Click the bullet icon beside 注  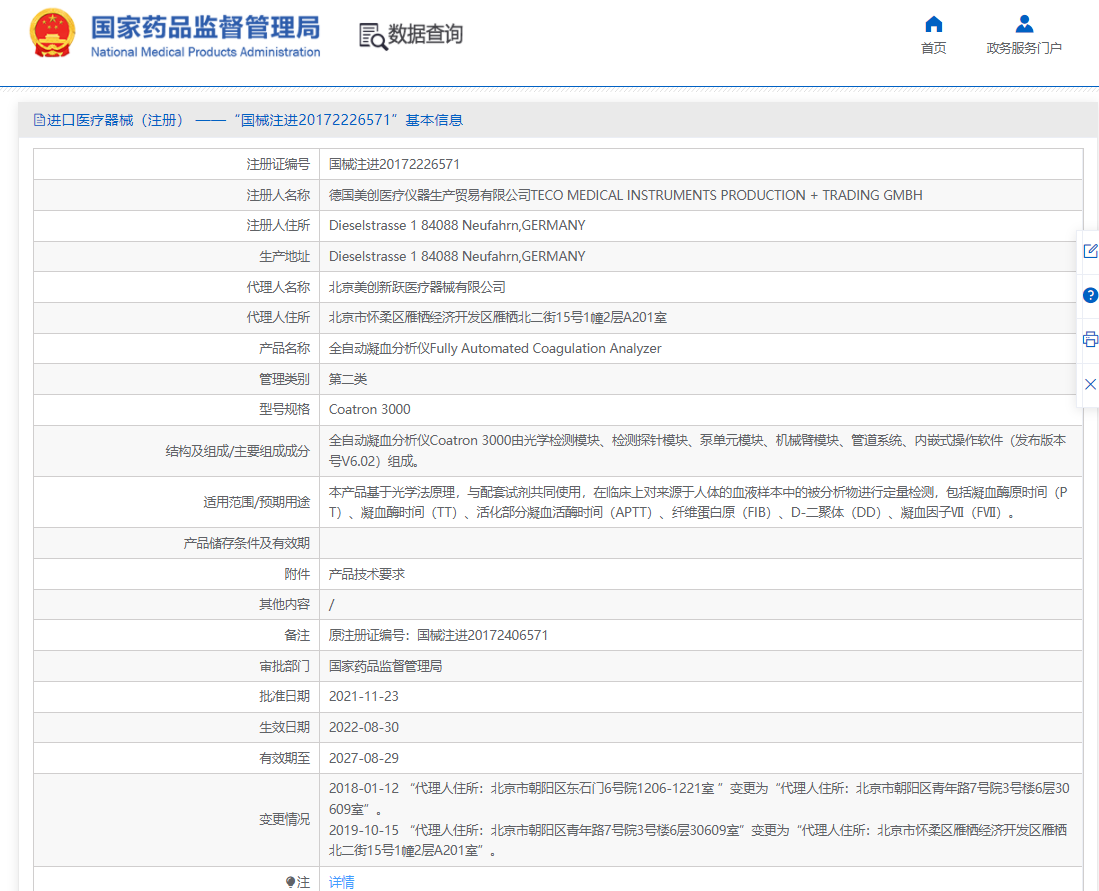[290, 882]
